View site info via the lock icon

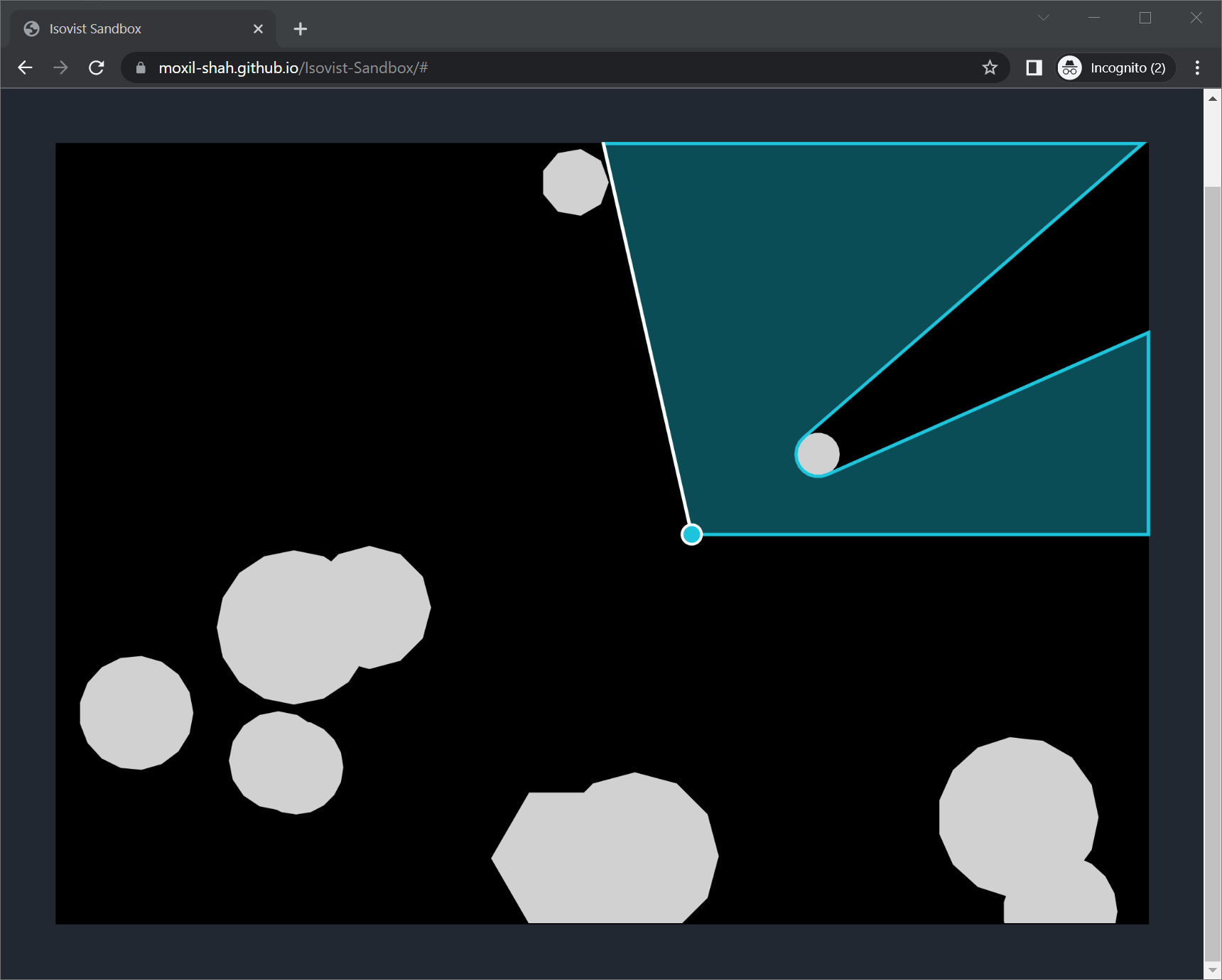141,67
